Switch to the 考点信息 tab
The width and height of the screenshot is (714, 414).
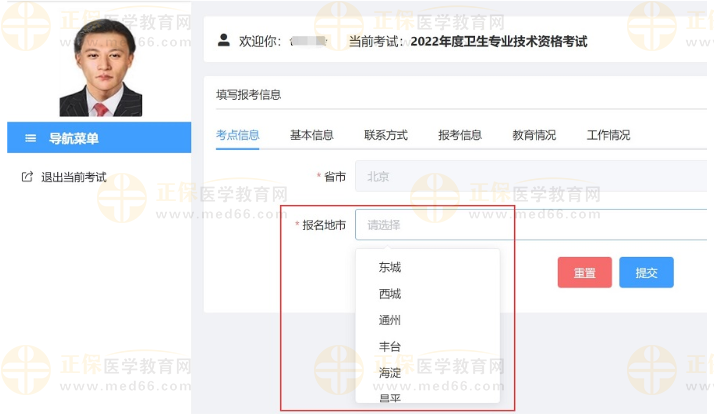237,135
